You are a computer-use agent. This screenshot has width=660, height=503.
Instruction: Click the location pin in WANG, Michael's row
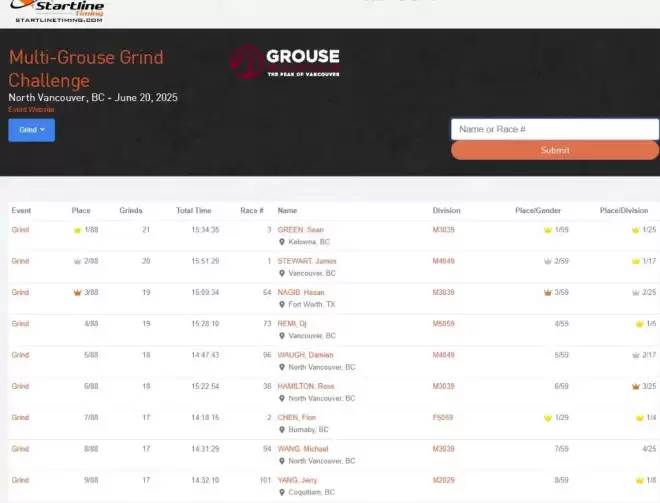pos(282,461)
